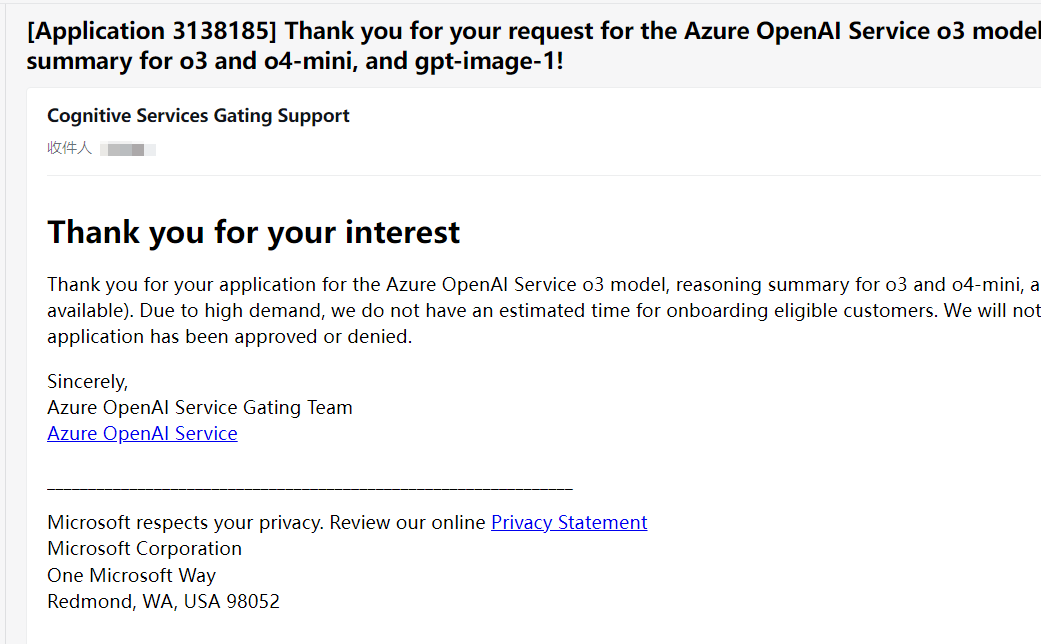Click sender name Cognitive Services Gating Support

click(198, 116)
